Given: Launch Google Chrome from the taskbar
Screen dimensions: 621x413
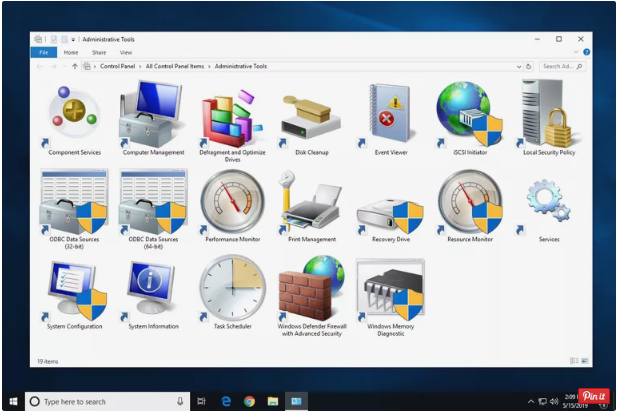Looking at the screenshot, I should (249, 402).
